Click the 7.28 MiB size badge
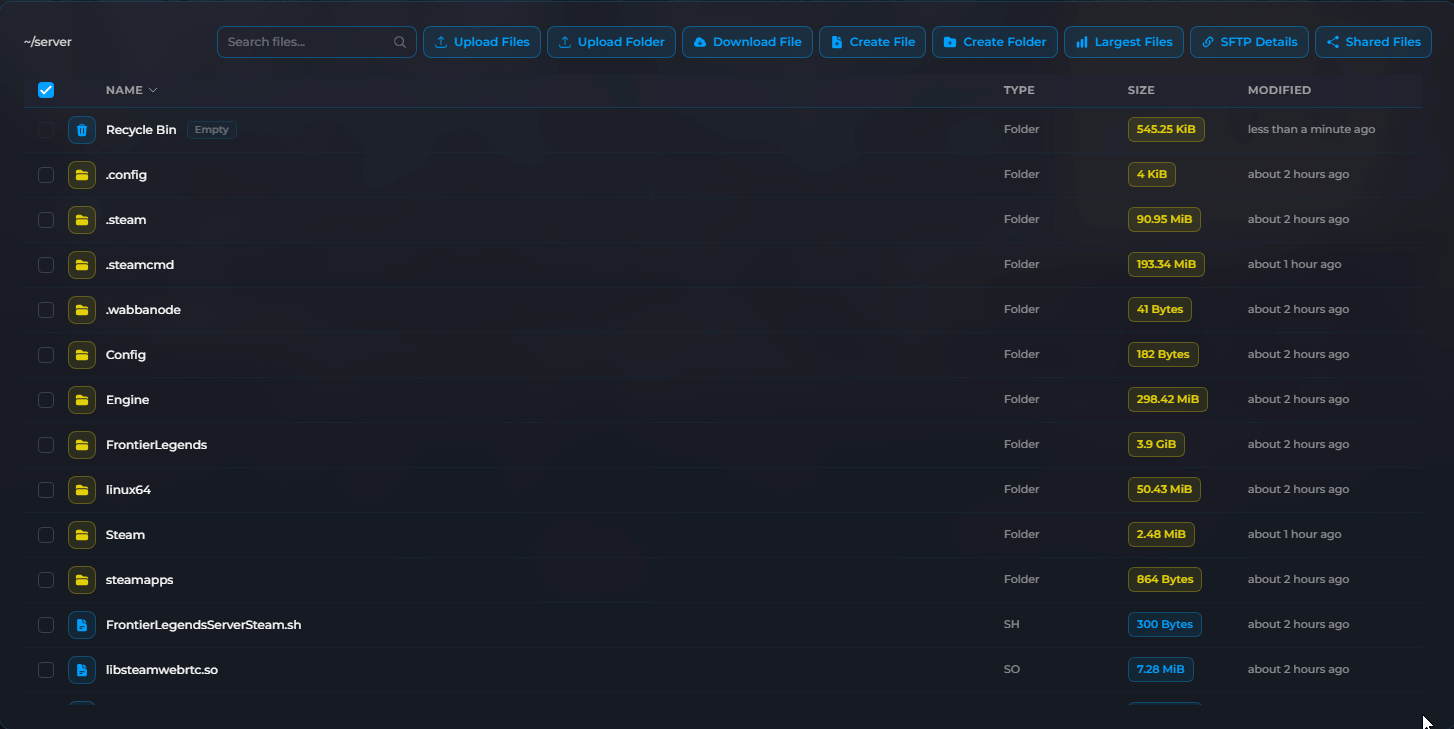 pyautogui.click(x=1160, y=669)
